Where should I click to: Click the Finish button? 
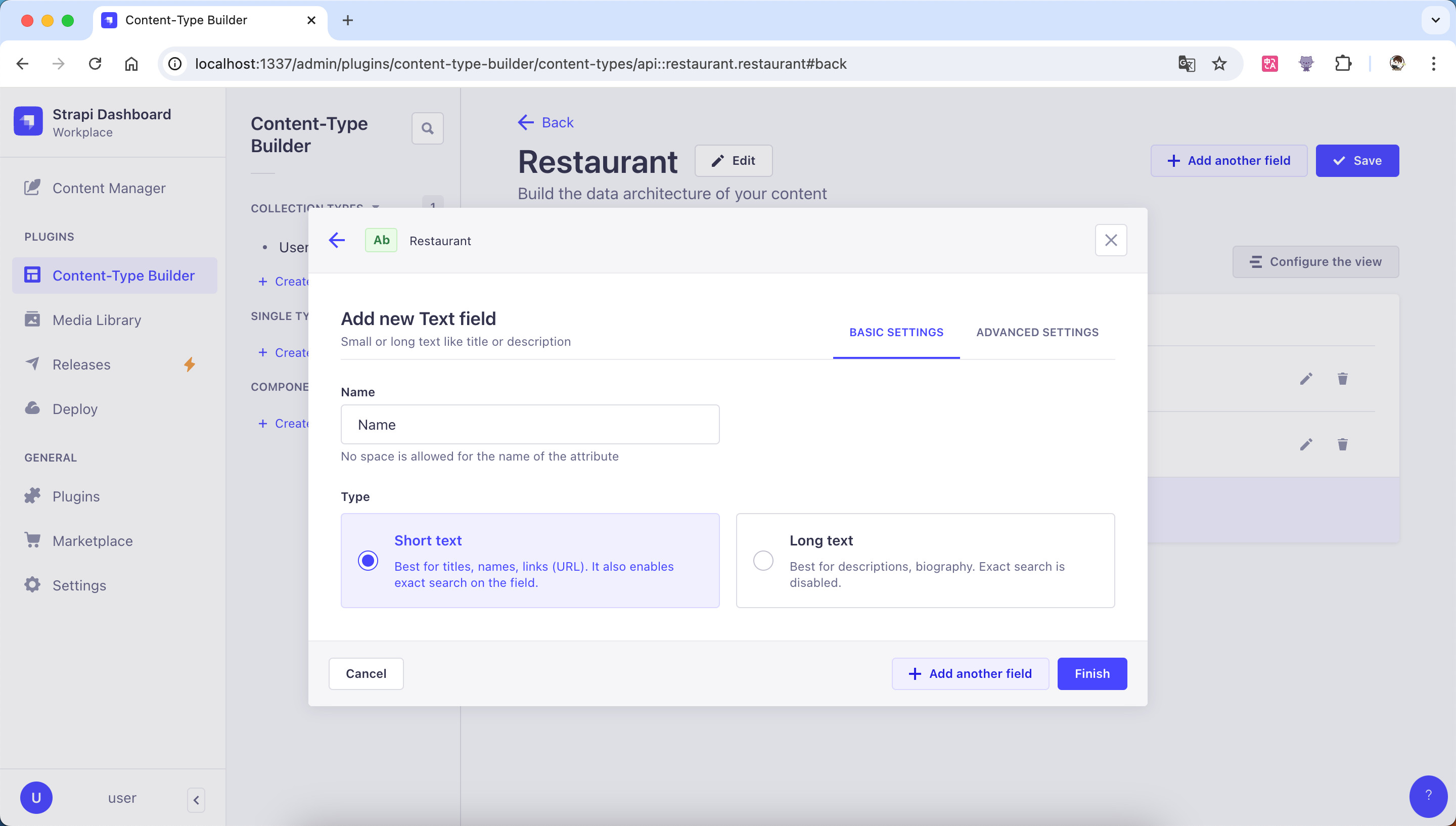(x=1091, y=673)
